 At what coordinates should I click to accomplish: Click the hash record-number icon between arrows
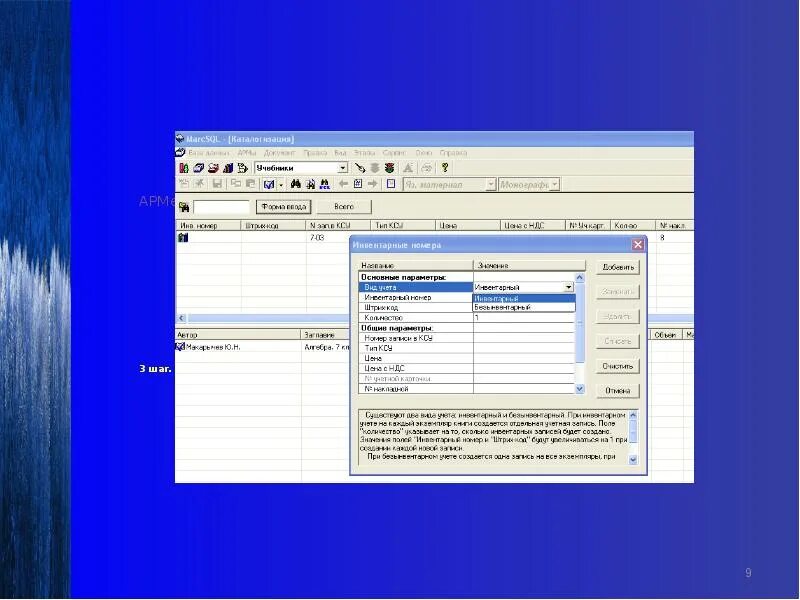[358, 184]
